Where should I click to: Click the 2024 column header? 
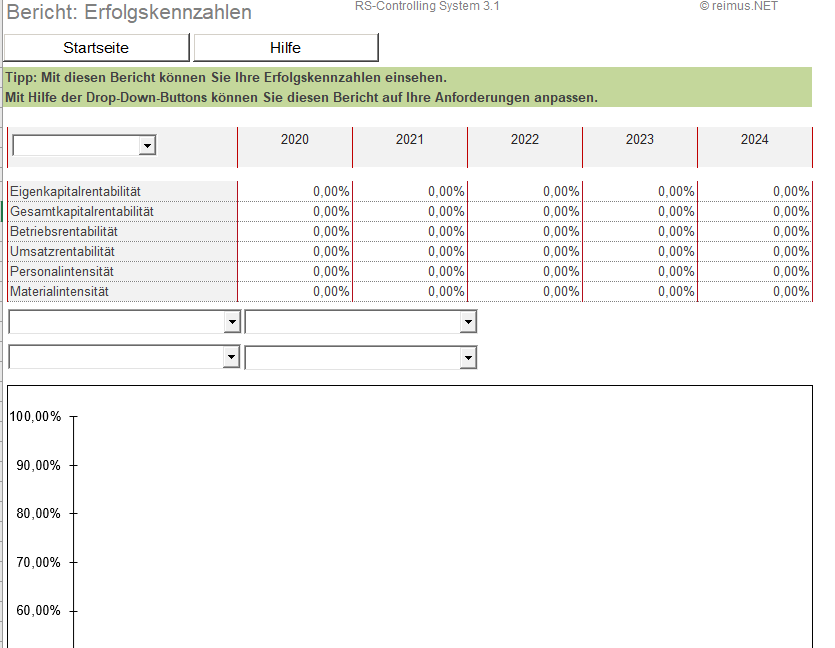(x=754, y=140)
